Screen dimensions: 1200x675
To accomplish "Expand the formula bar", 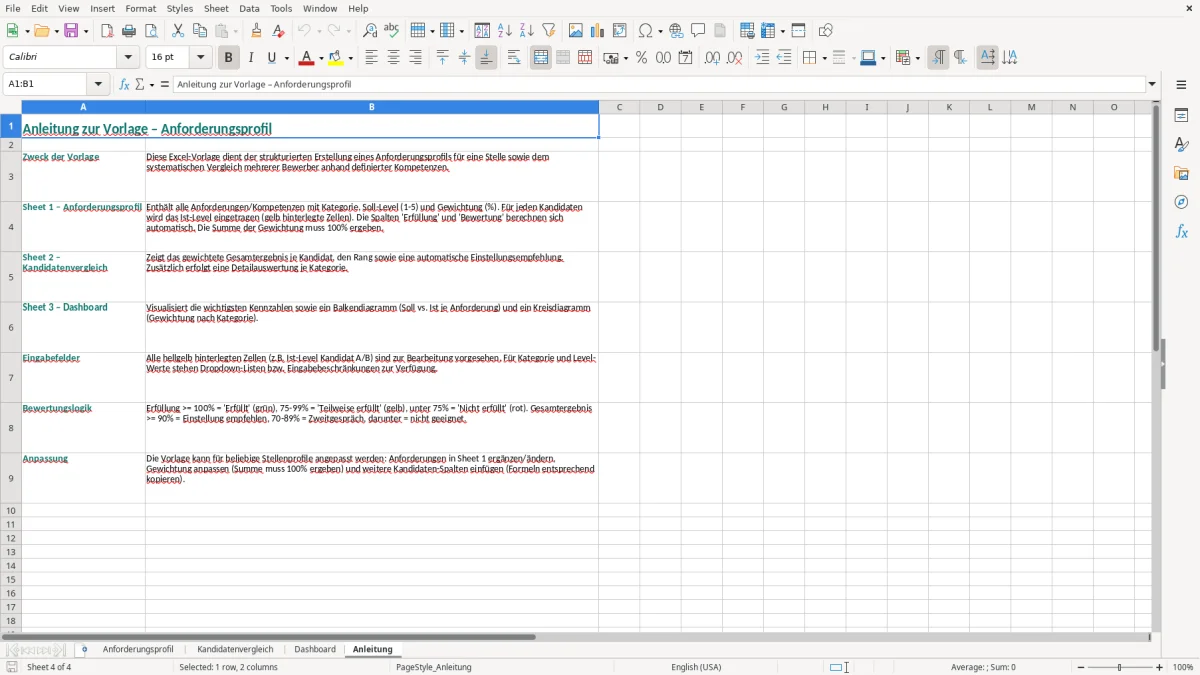I will (x=1152, y=85).
